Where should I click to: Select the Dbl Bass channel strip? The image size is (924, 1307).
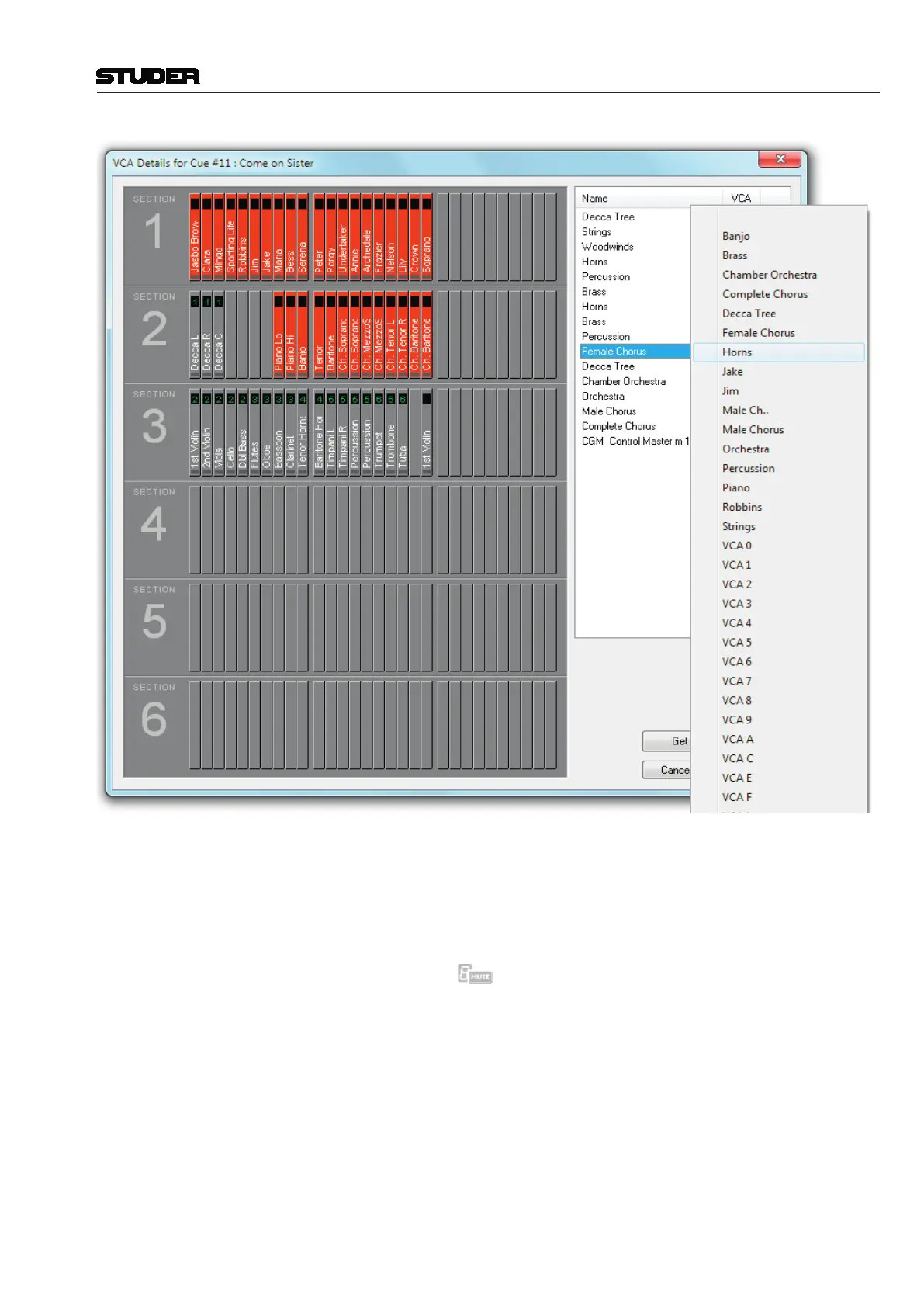[x=243, y=432]
